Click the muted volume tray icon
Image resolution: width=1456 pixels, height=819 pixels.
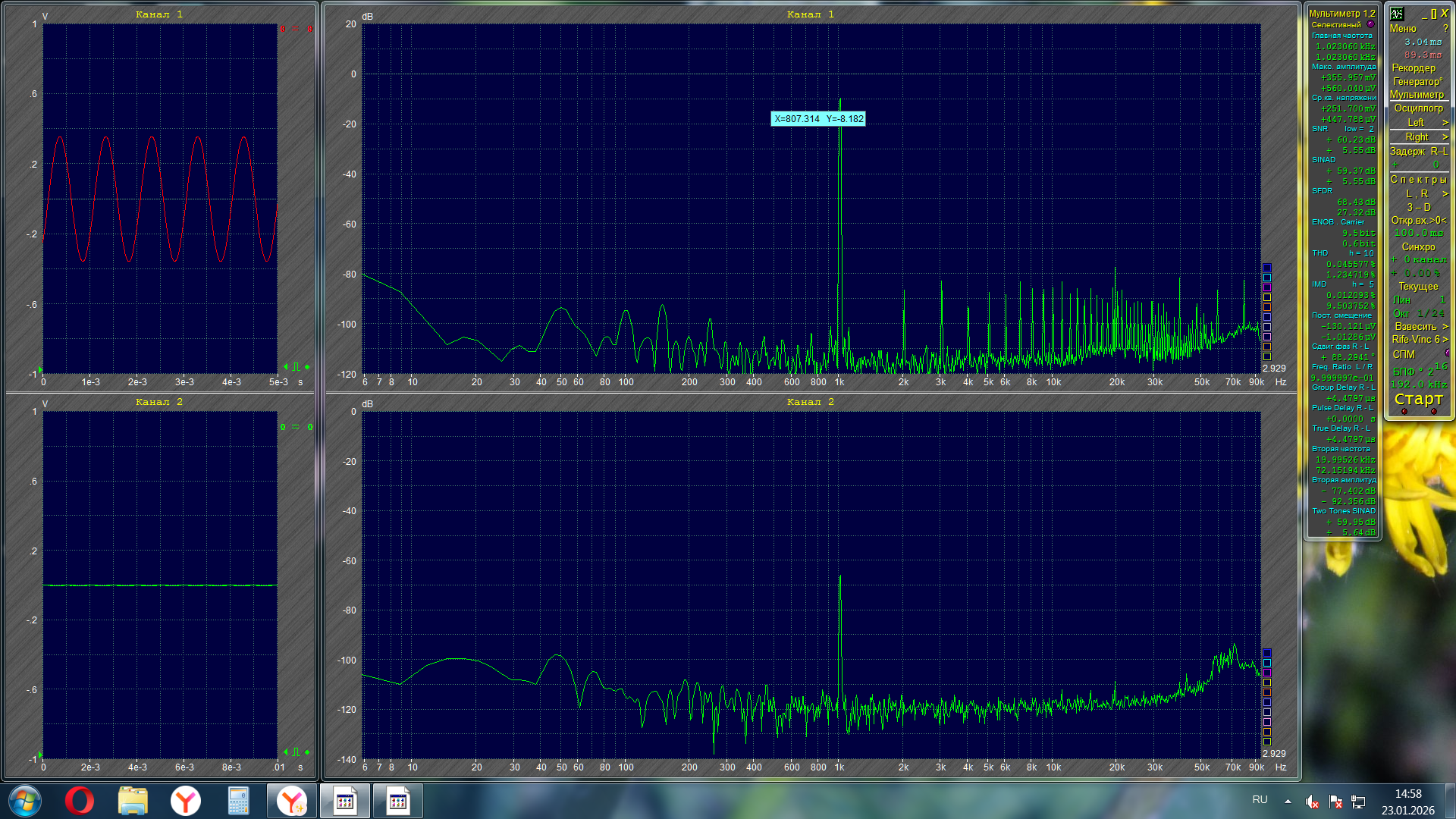[1311, 801]
